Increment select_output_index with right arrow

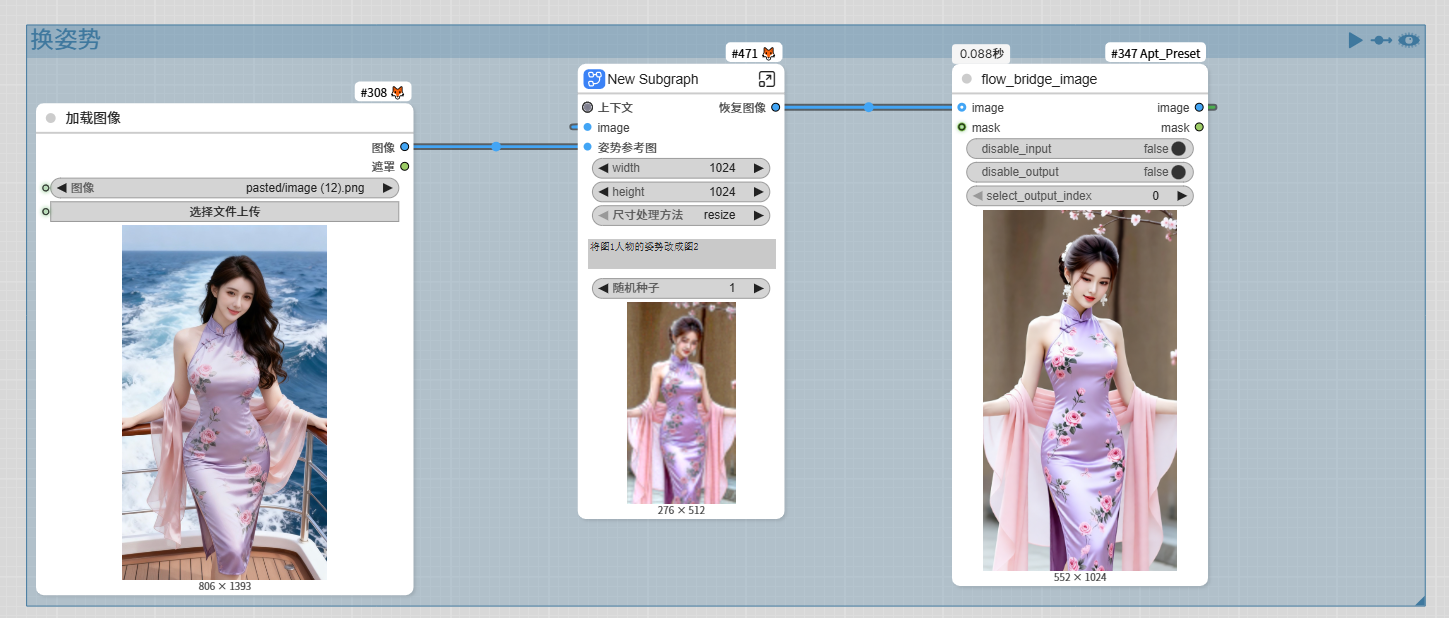click(1181, 196)
